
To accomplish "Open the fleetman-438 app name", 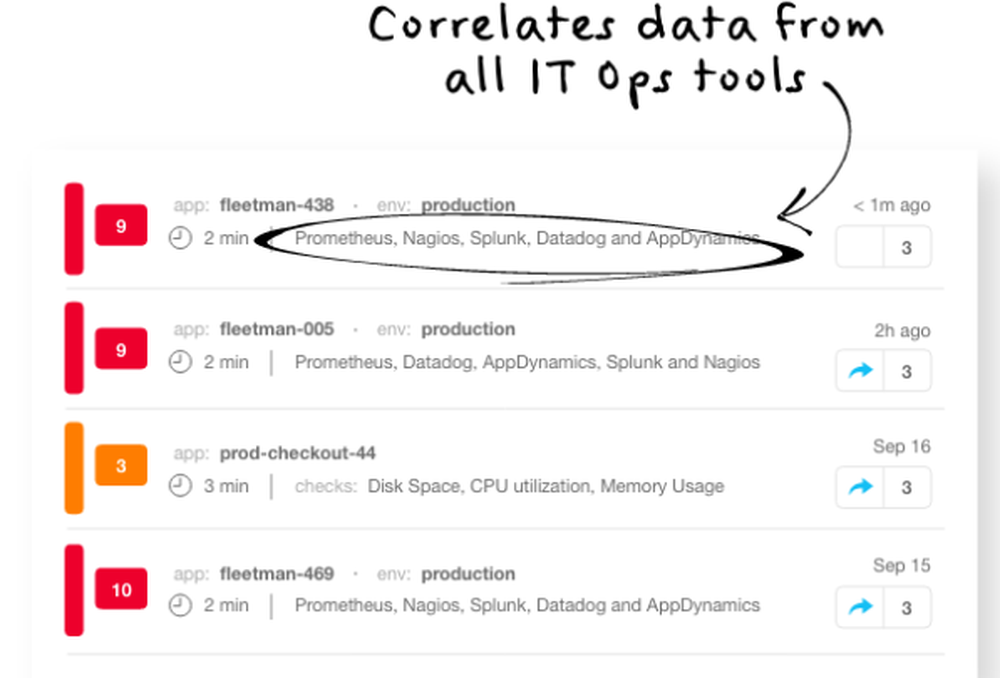I will [276, 205].
